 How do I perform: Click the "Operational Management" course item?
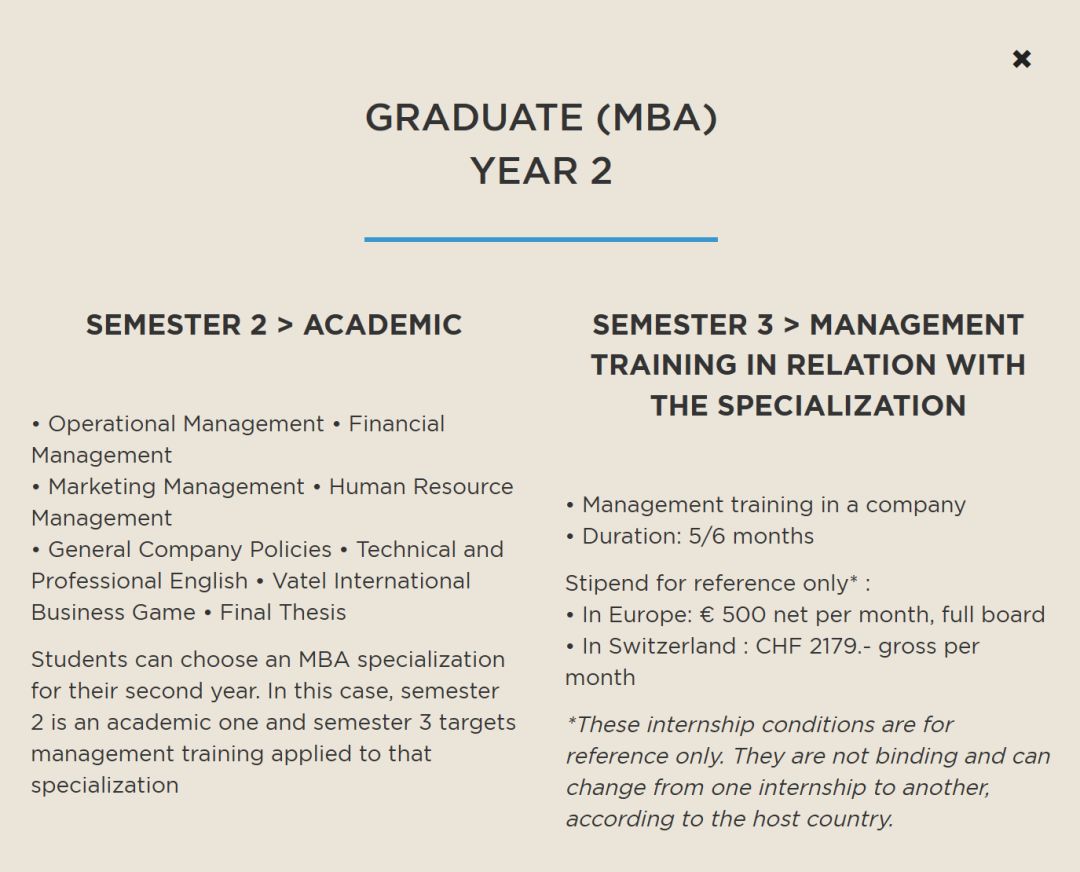pos(186,424)
